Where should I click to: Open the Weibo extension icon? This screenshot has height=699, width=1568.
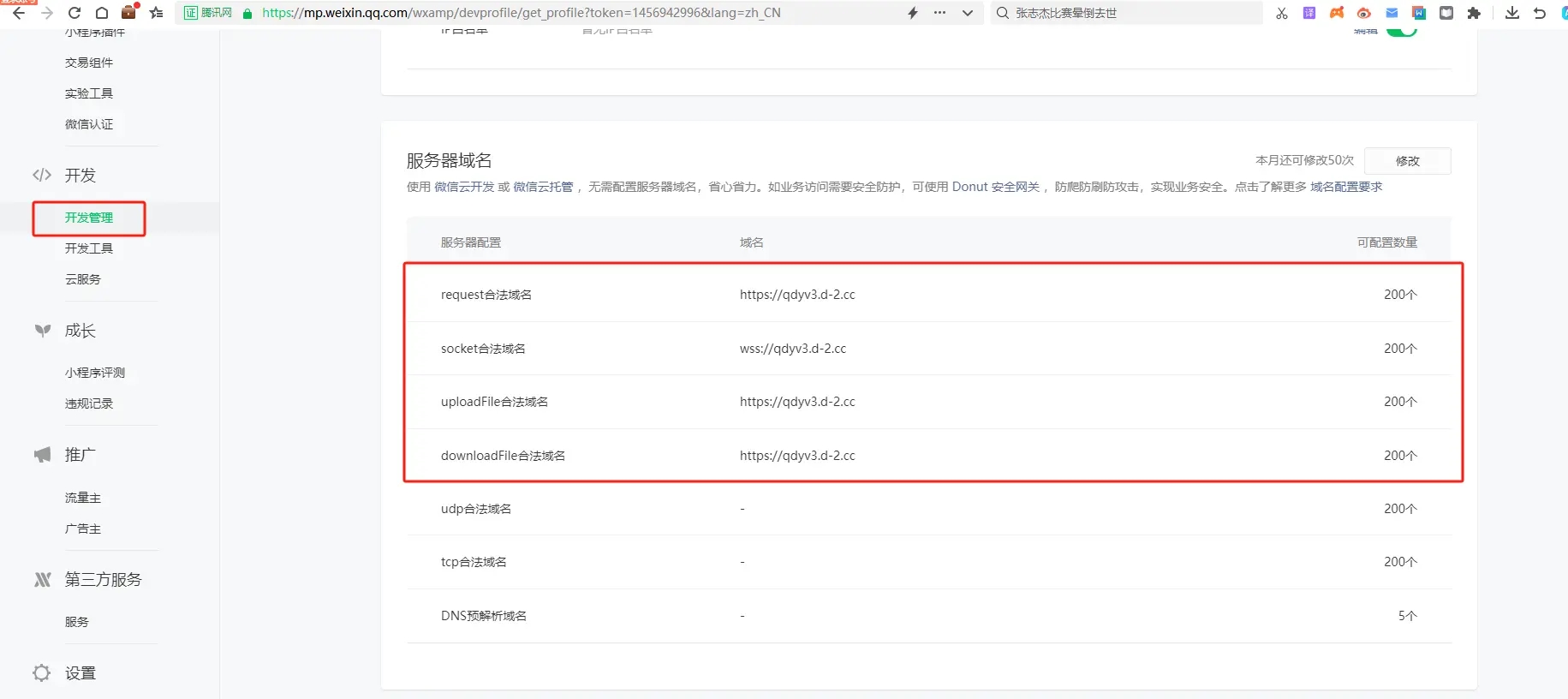(1364, 13)
